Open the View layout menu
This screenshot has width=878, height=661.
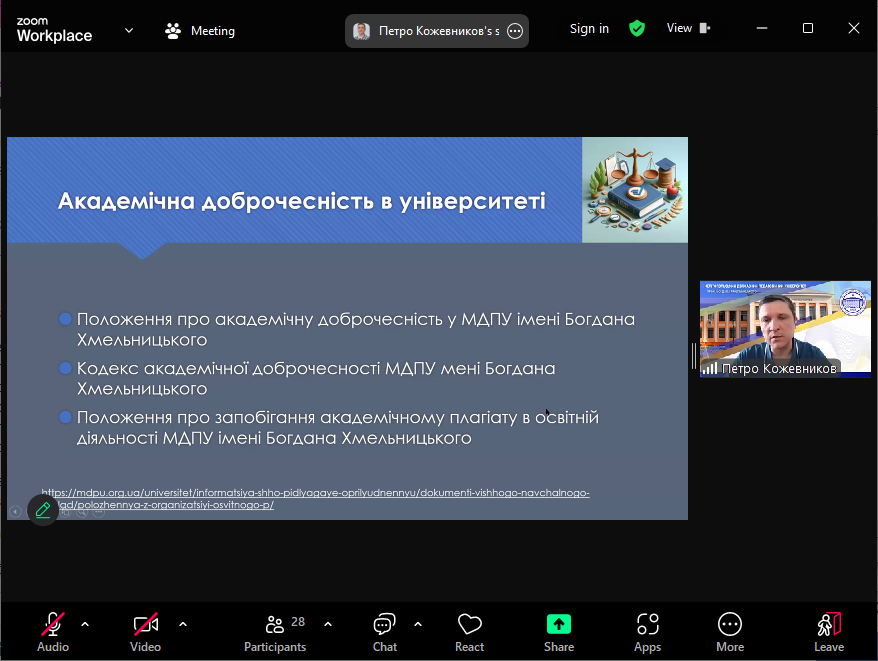(688, 29)
